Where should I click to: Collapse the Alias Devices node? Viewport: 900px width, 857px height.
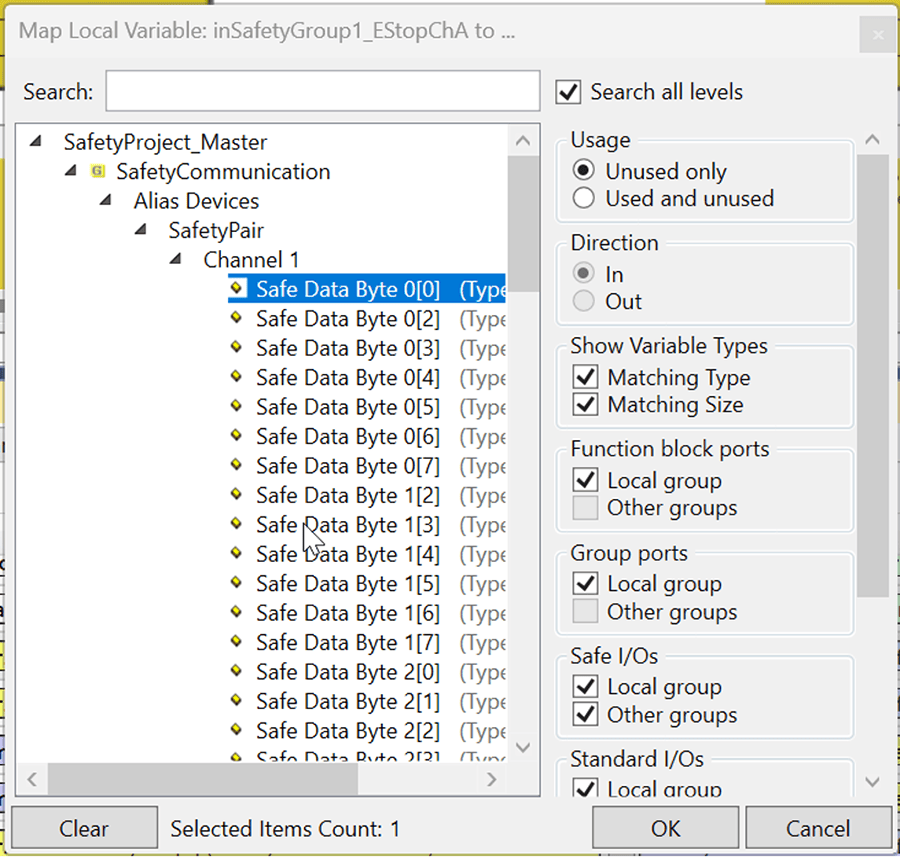click(x=106, y=200)
